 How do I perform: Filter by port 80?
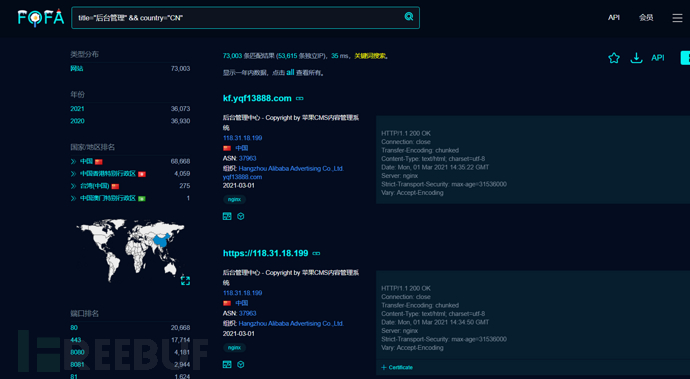click(74, 328)
